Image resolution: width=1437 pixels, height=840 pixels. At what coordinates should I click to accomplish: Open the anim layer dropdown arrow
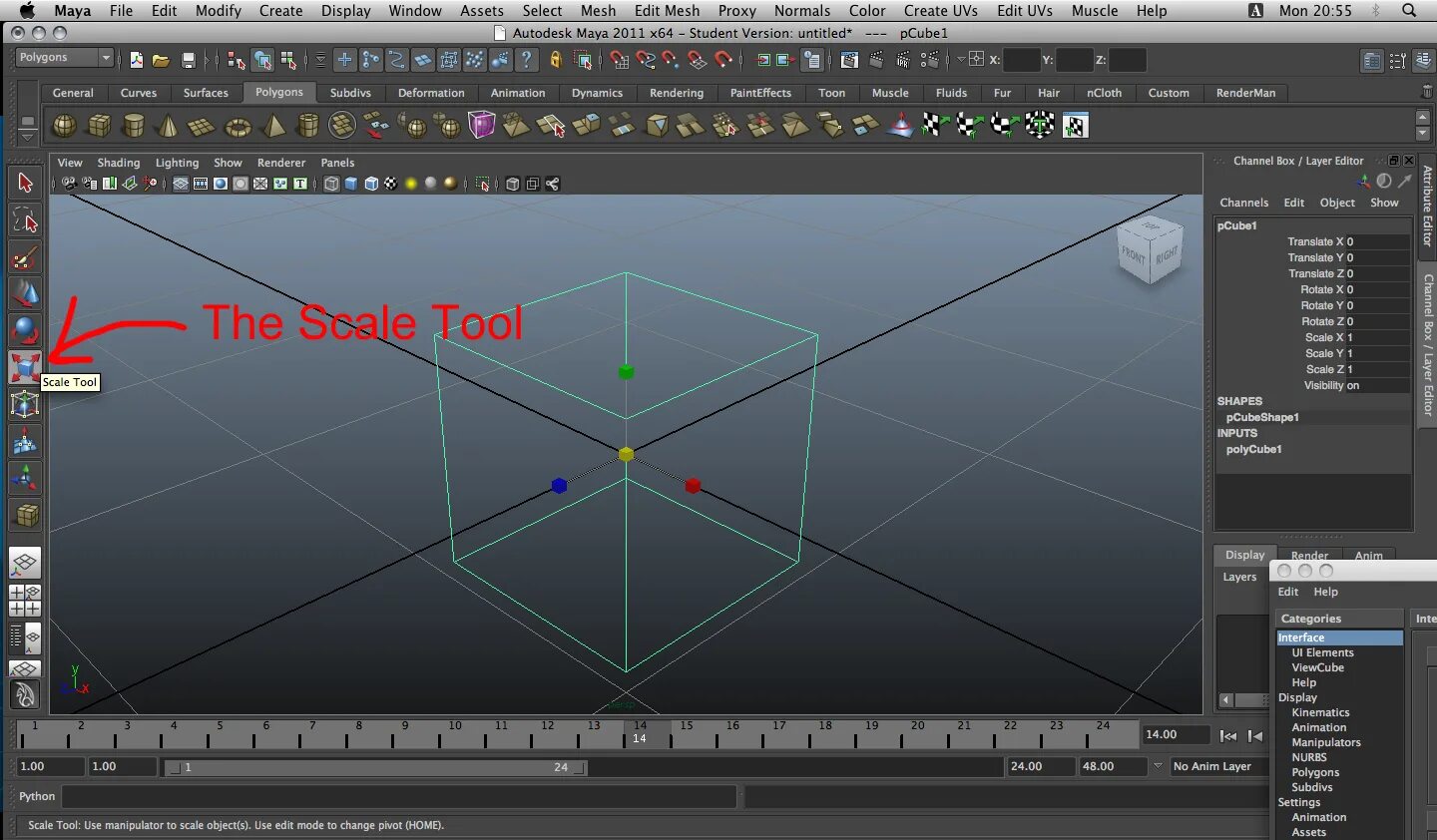(1158, 766)
